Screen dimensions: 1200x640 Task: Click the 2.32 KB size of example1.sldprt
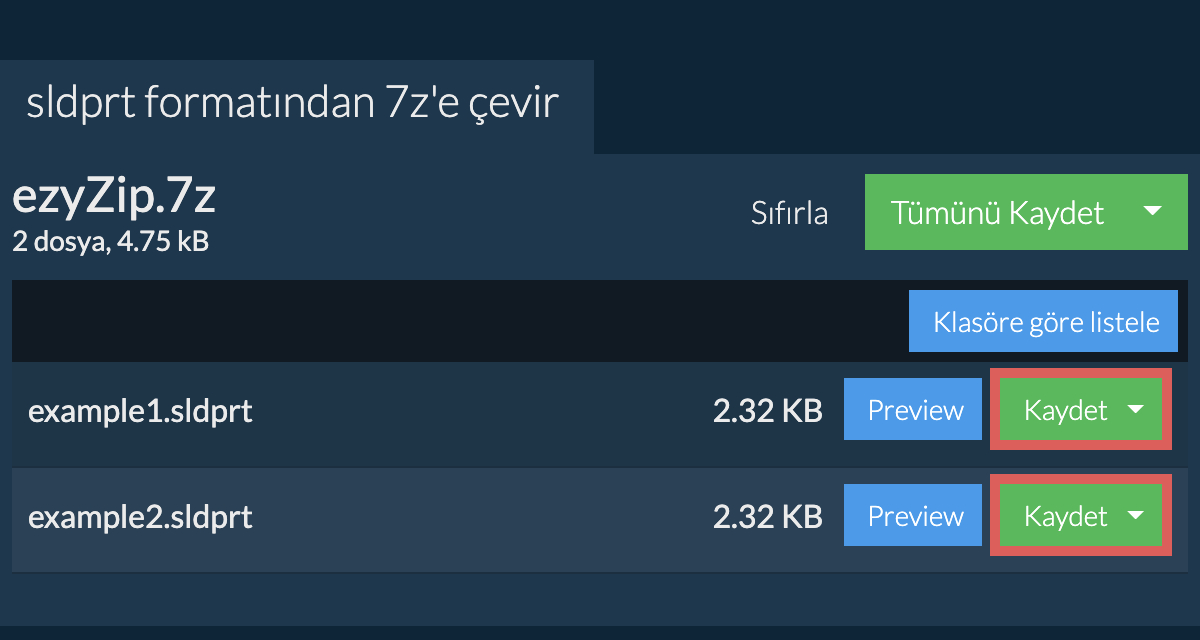click(767, 411)
